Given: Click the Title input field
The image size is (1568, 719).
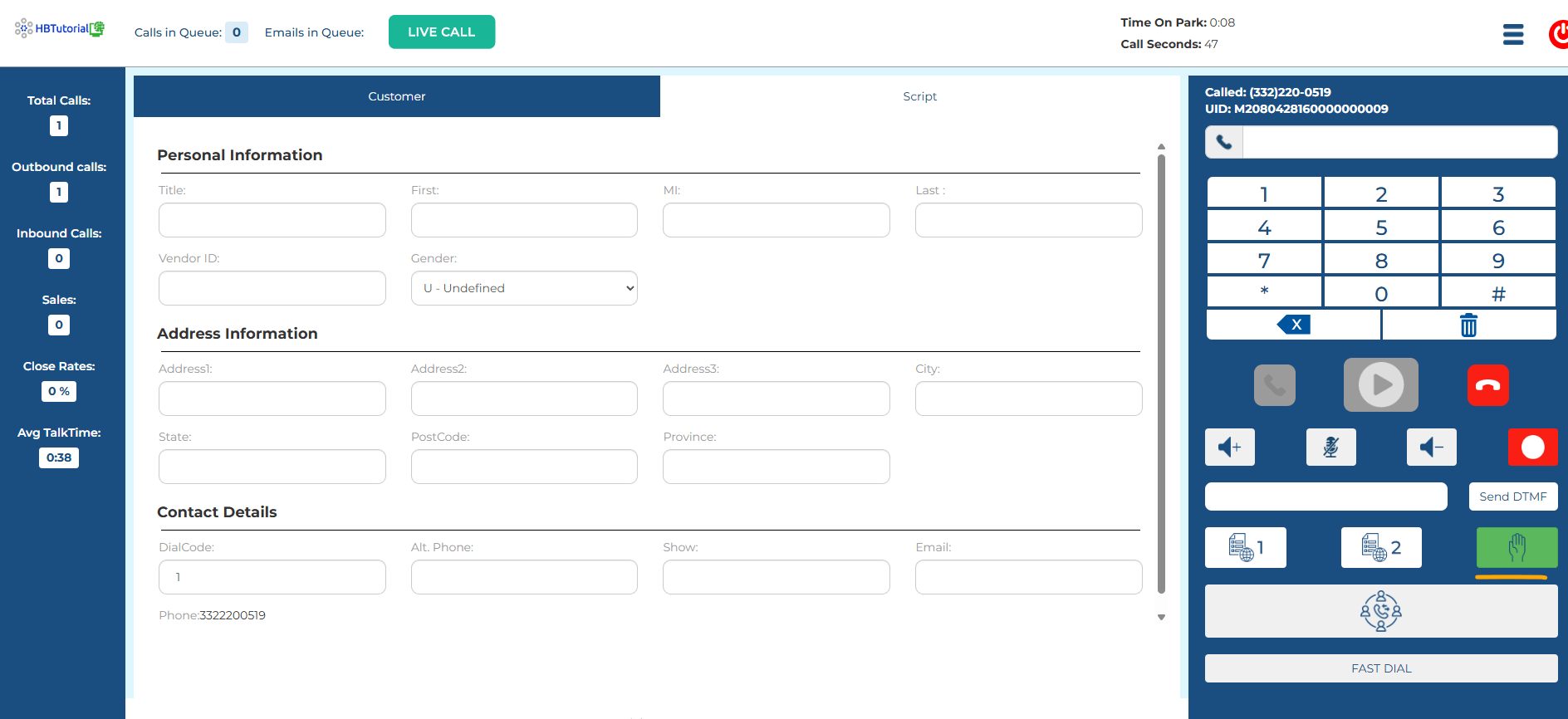Looking at the screenshot, I should [x=272, y=220].
